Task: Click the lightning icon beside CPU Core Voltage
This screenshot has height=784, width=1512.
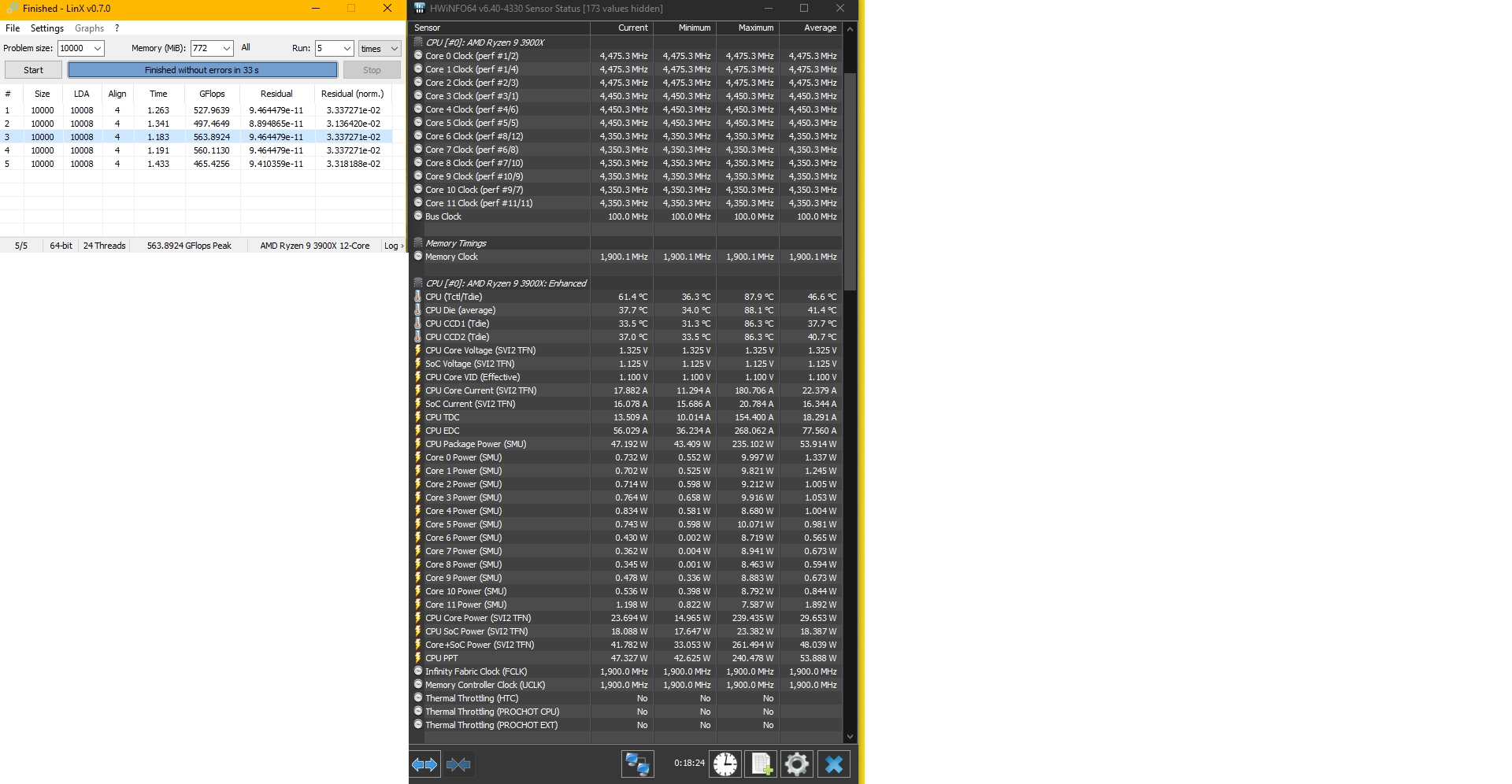Action: tap(418, 350)
